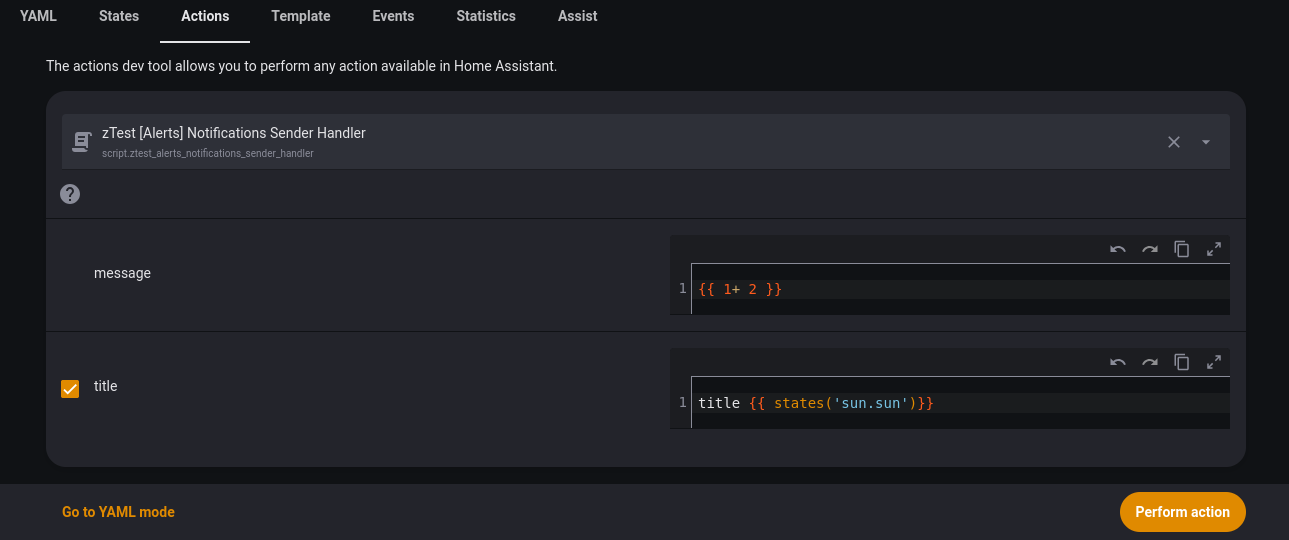This screenshot has width=1289, height=540.
Task: Expand title editor to fullscreen
Action: 1214,362
